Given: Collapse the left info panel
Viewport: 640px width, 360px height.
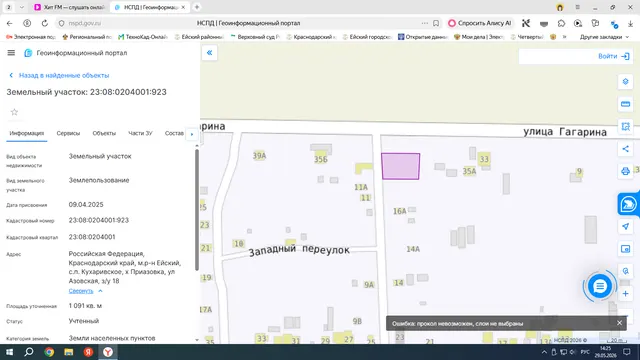Looking at the screenshot, I should pyautogui.click(x=209, y=53).
